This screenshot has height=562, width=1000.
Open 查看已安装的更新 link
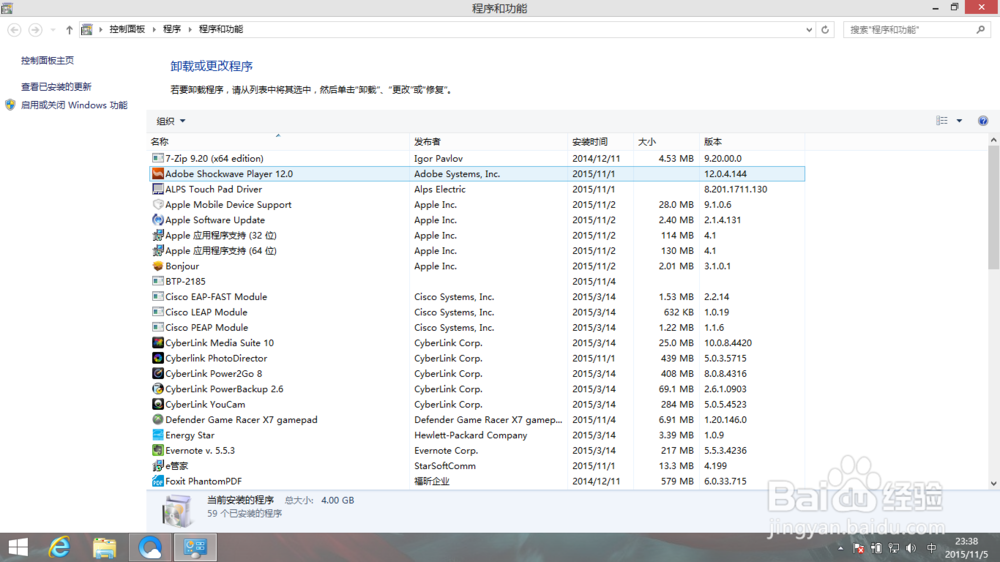[x=56, y=87]
